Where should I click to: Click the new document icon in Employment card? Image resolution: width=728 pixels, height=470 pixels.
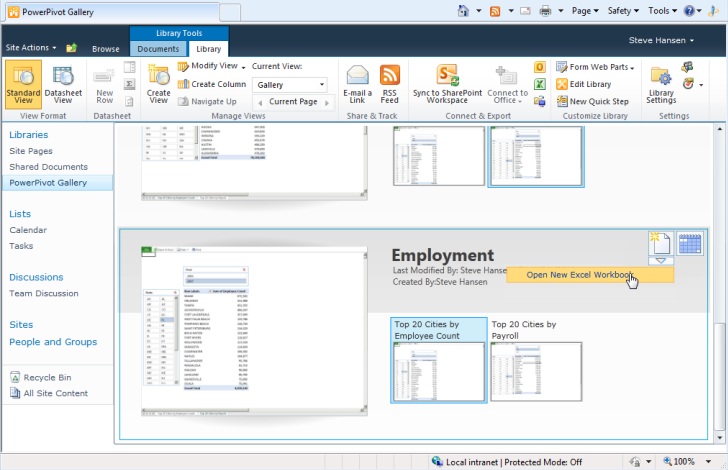(660, 243)
